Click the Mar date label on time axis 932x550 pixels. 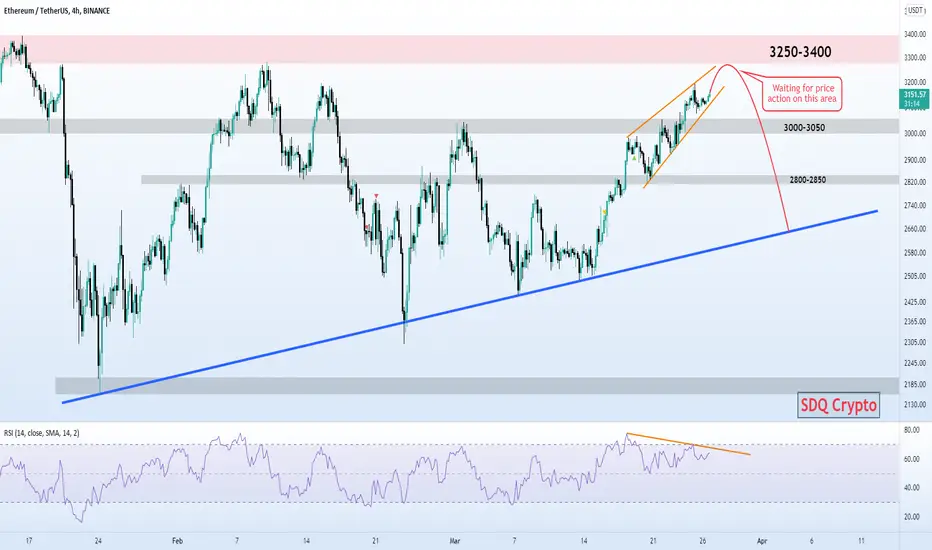coord(455,541)
